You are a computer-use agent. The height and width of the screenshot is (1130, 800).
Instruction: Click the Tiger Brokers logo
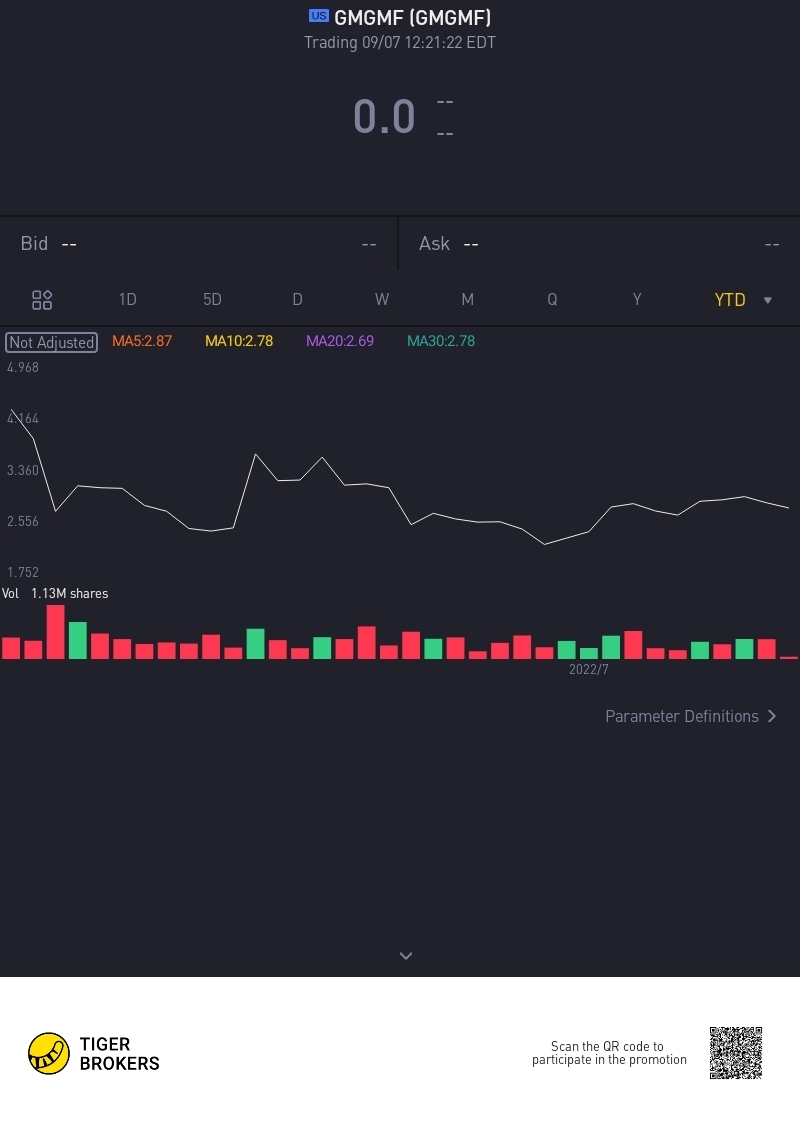click(x=94, y=1053)
